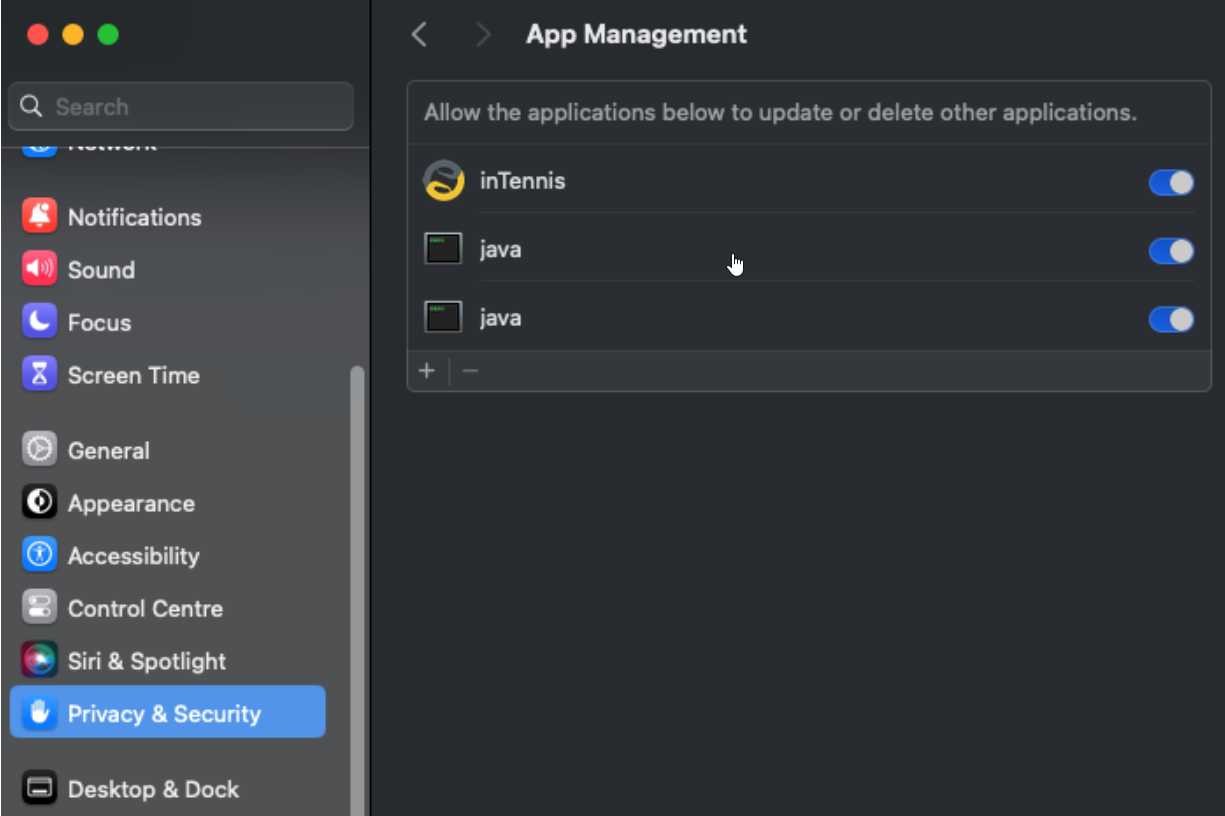Screen dimensions: 1225x816
Task: Disable the inTennis app management toggle
Action: pyautogui.click(x=1171, y=182)
